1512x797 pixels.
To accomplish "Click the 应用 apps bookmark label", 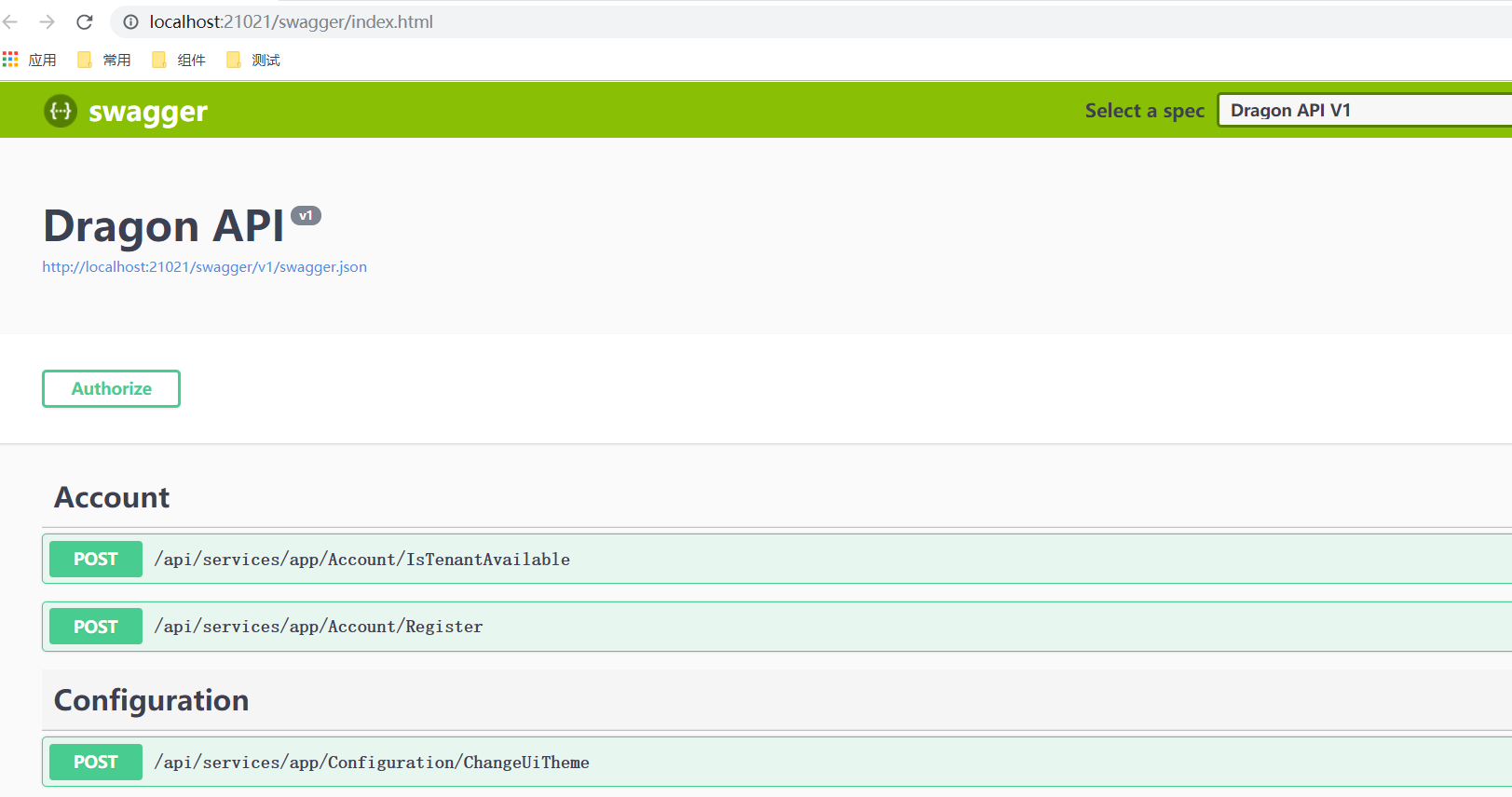I will 43,60.
